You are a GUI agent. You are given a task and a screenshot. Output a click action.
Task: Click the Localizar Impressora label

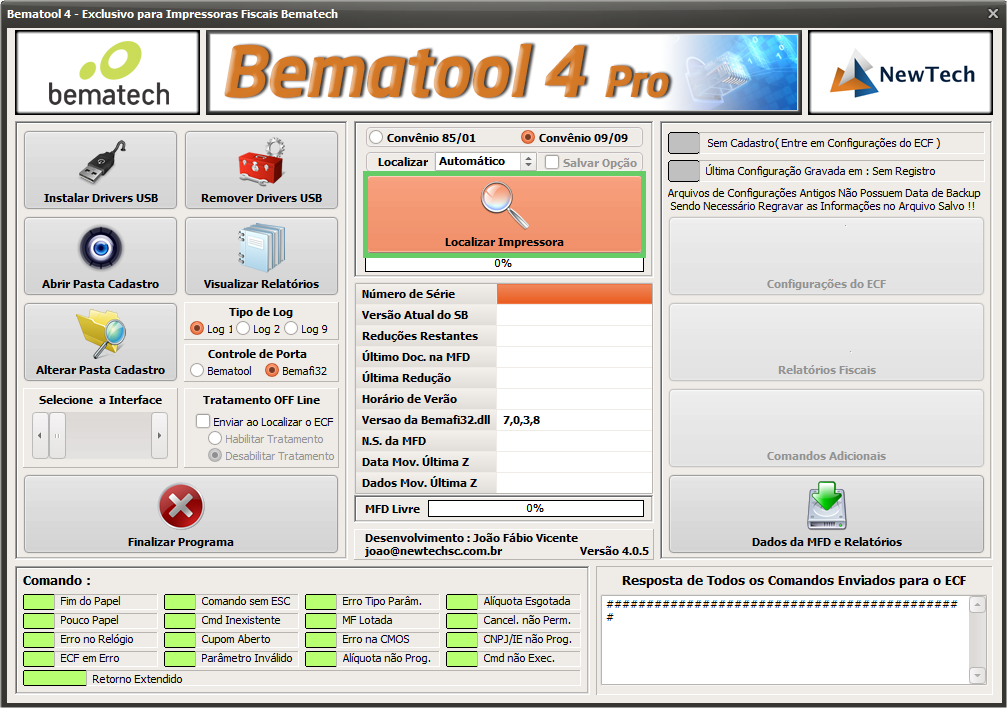(504, 242)
